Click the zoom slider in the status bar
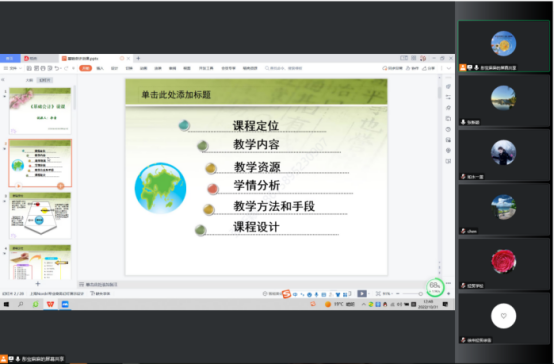This screenshot has height=364, width=554. click(x=411, y=294)
